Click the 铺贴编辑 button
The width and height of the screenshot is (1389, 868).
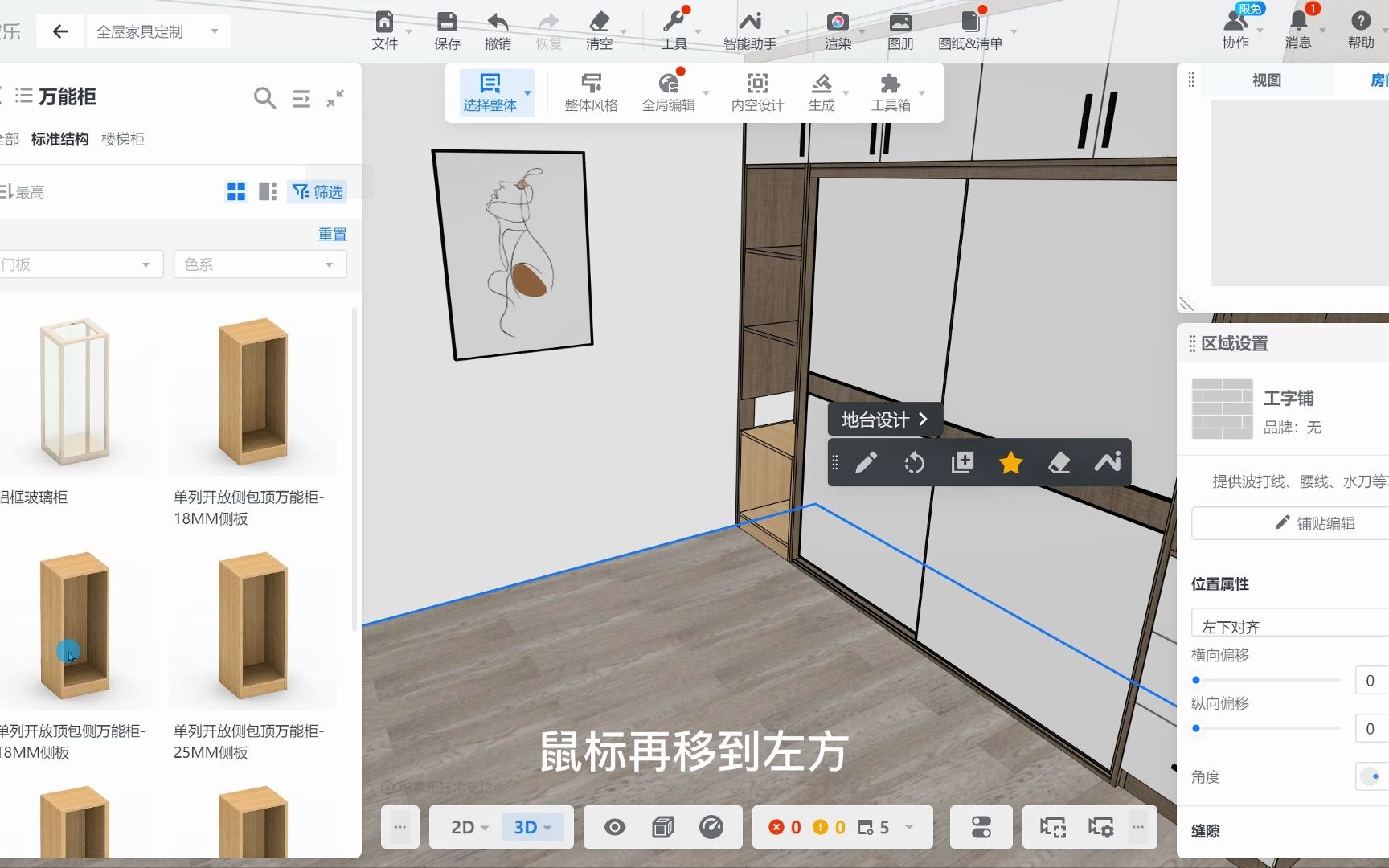click(x=1289, y=523)
